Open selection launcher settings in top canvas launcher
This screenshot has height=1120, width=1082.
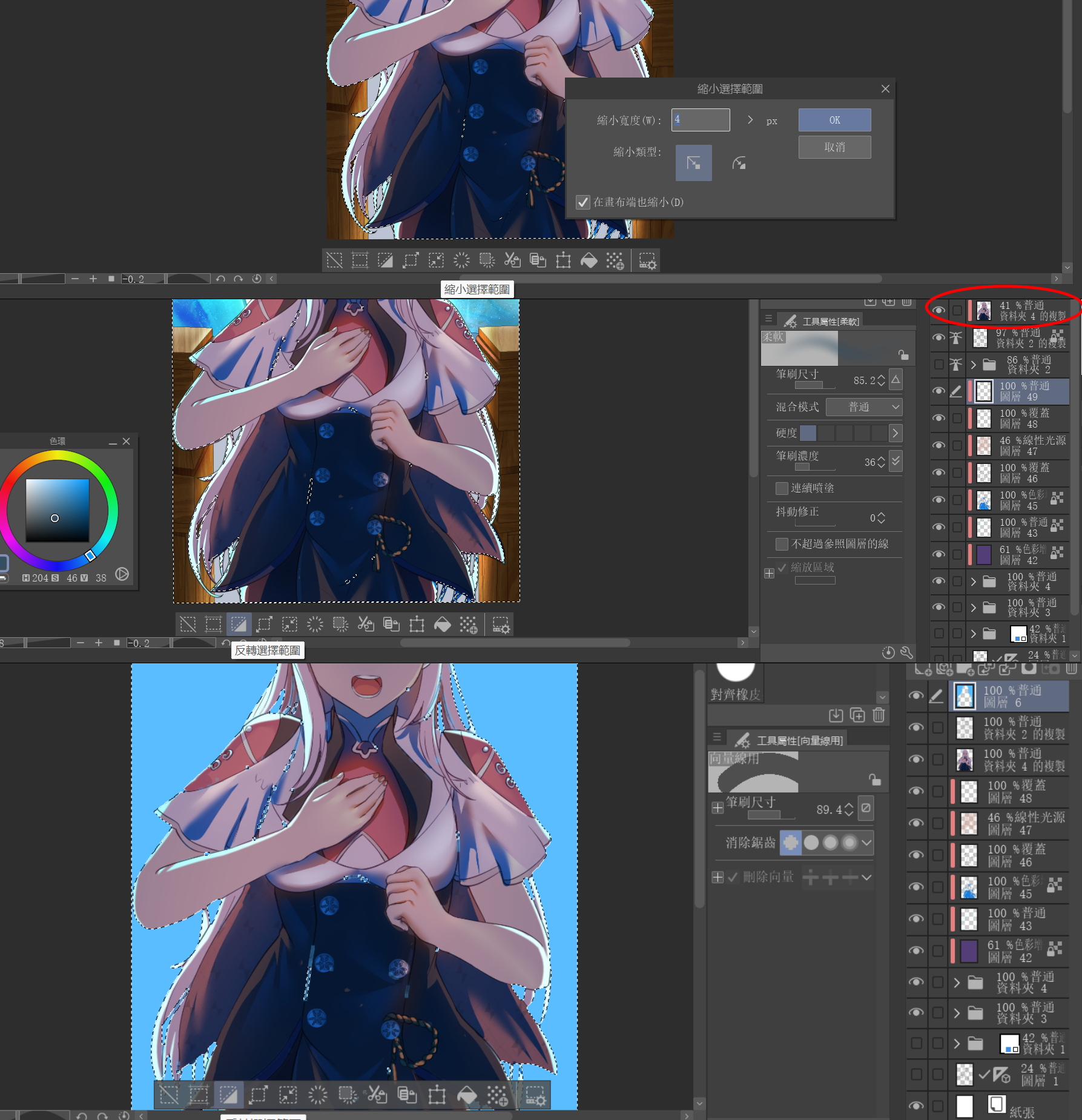[x=647, y=260]
